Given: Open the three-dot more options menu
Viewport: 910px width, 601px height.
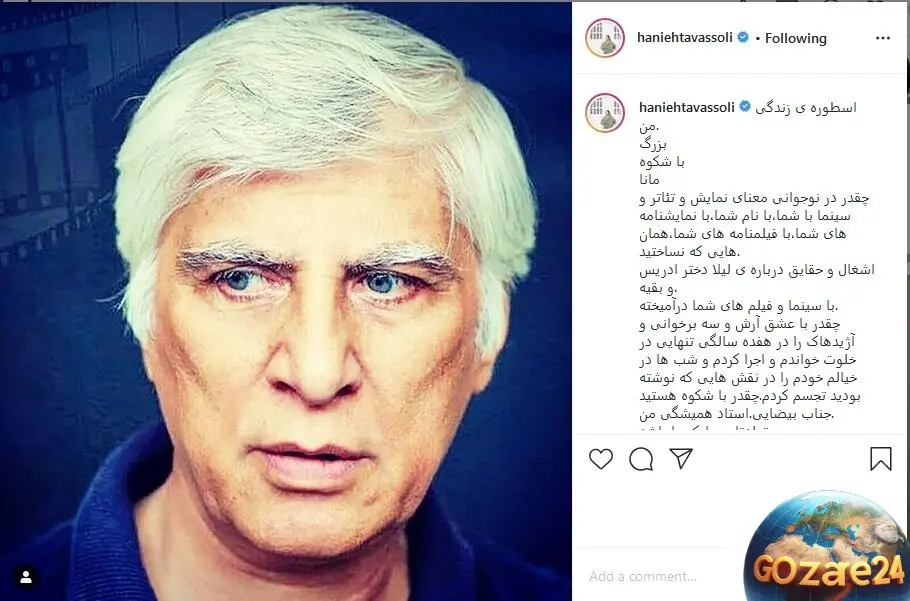Looking at the screenshot, I should click(x=883, y=38).
